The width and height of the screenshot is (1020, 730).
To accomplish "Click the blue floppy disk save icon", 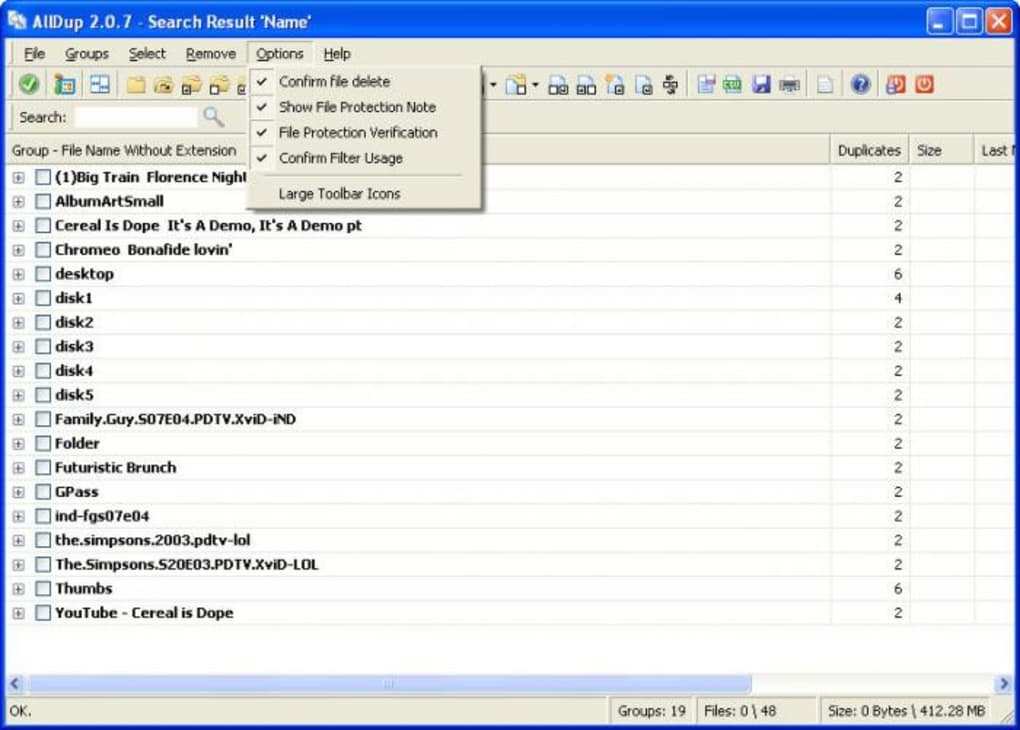I will click(x=761, y=85).
